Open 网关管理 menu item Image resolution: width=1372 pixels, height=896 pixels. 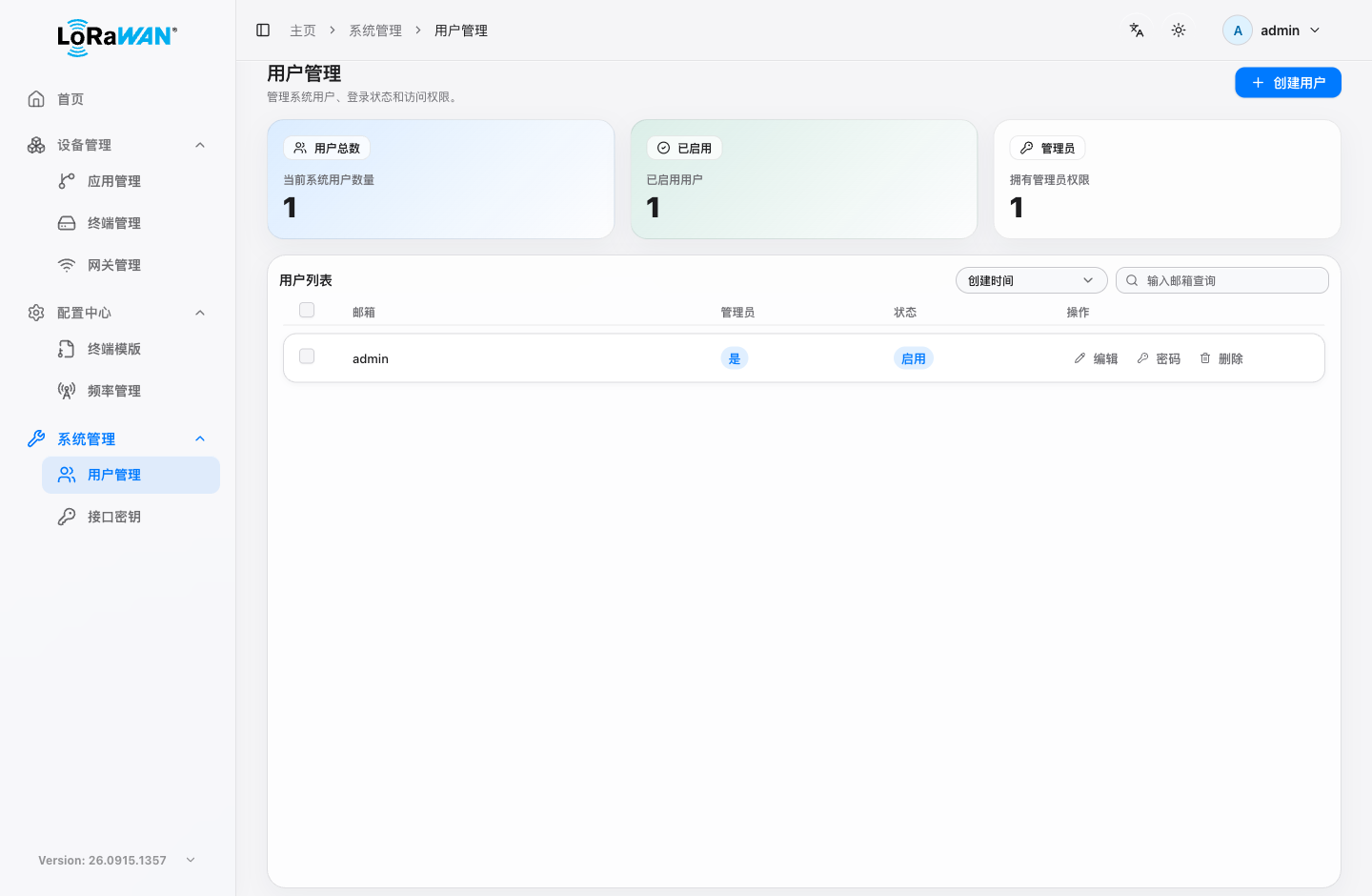point(131,265)
